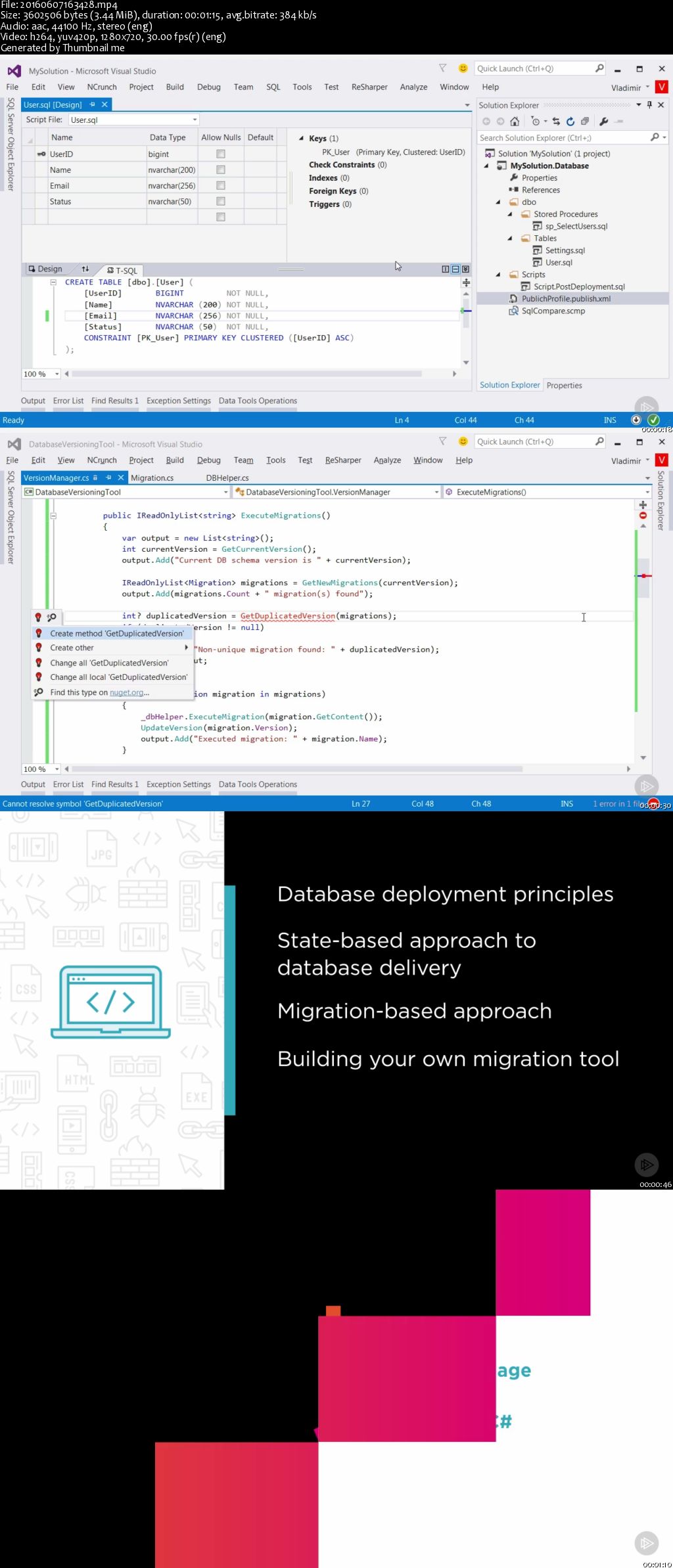Click notifications filter icon in MySolution window

pyautogui.click(x=443, y=68)
